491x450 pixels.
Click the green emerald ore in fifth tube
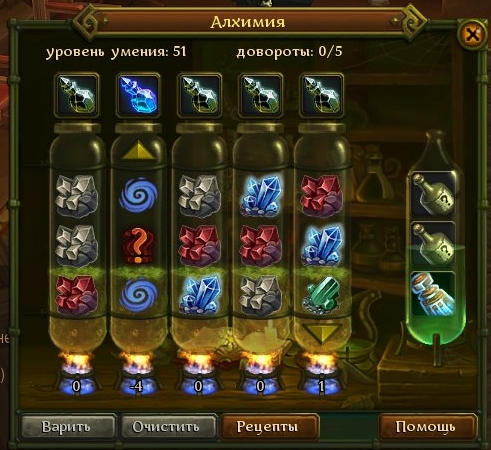322,296
